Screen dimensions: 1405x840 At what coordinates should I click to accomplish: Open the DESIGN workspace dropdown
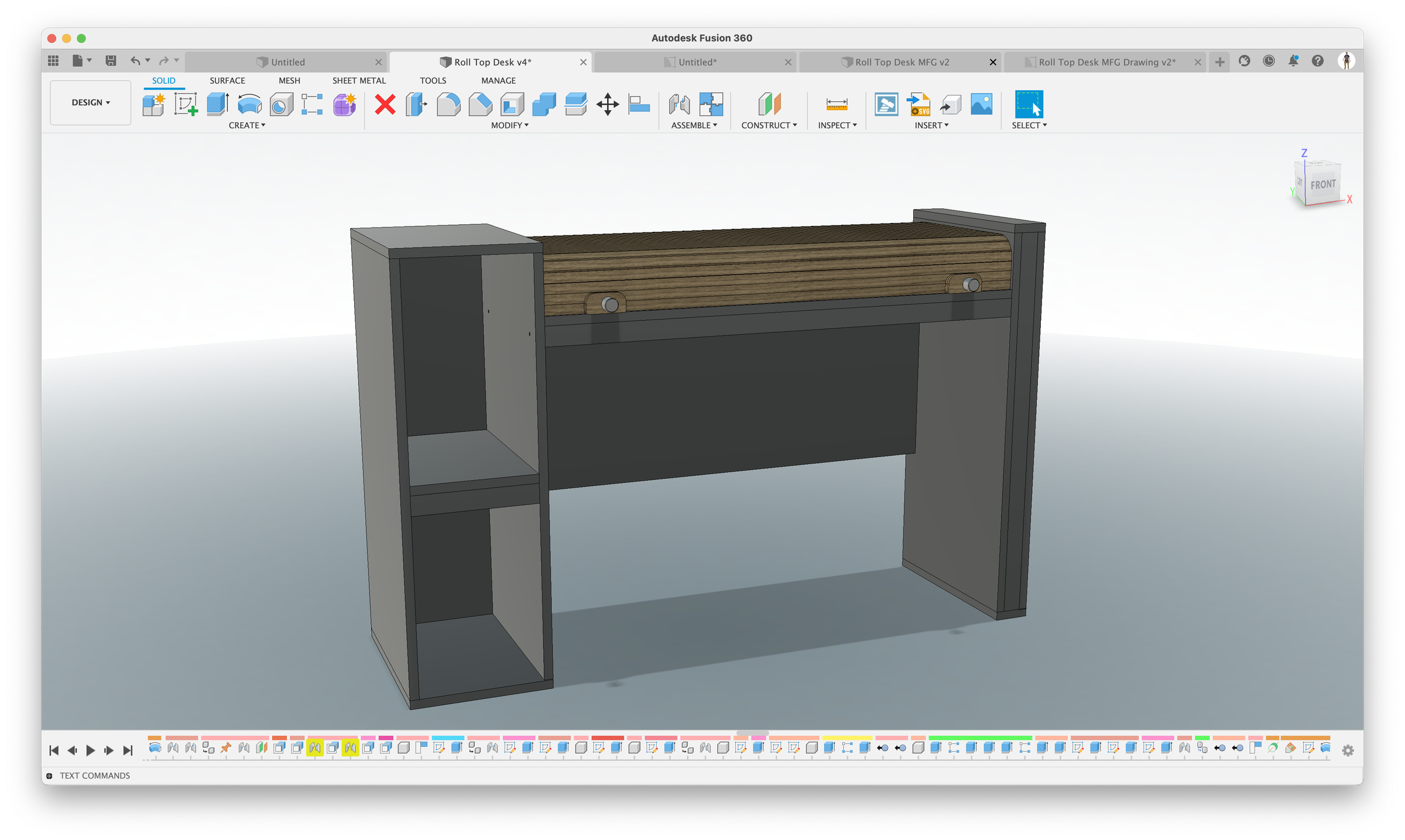(x=91, y=102)
